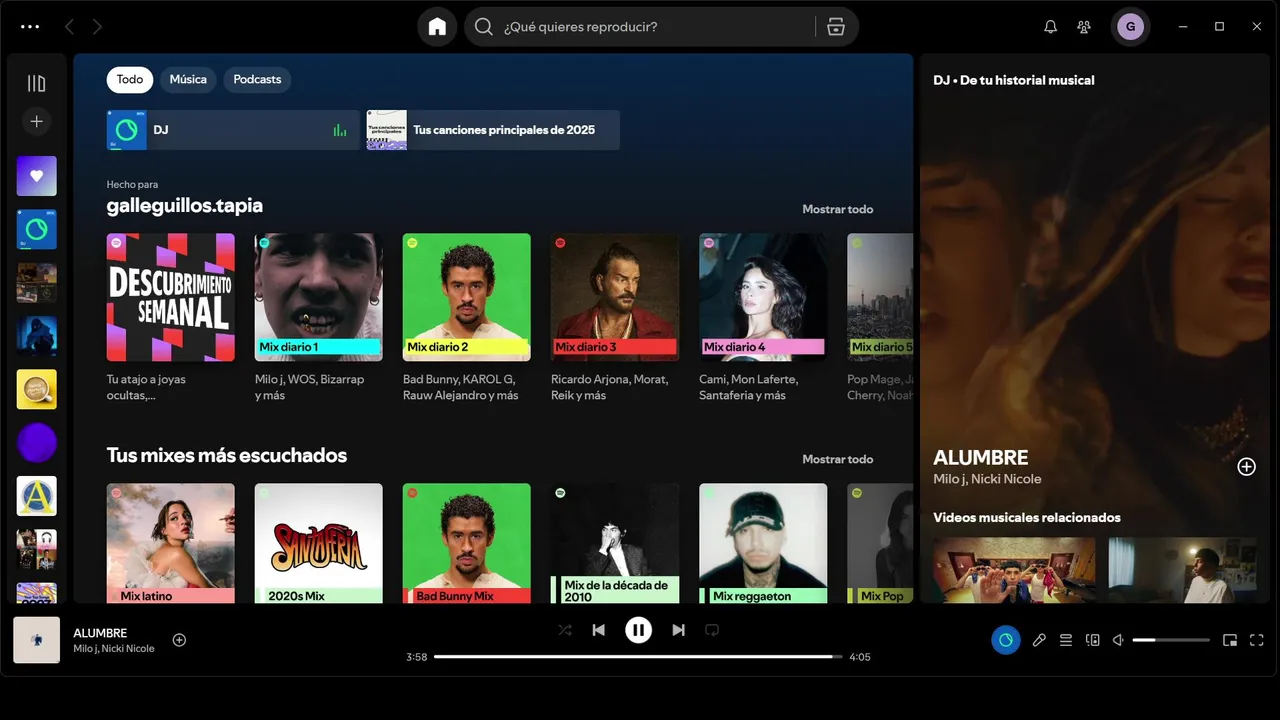Open Liked Songs heart playlist
Image resolution: width=1280 pixels, height=720 pixels.
tap(37, 176)
